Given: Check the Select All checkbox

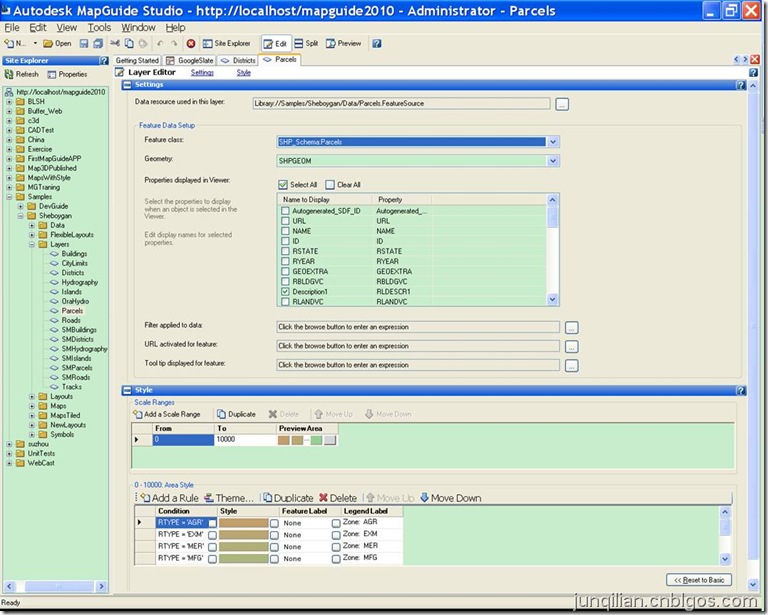Looking at the screenshot, I should pos(283,185).
